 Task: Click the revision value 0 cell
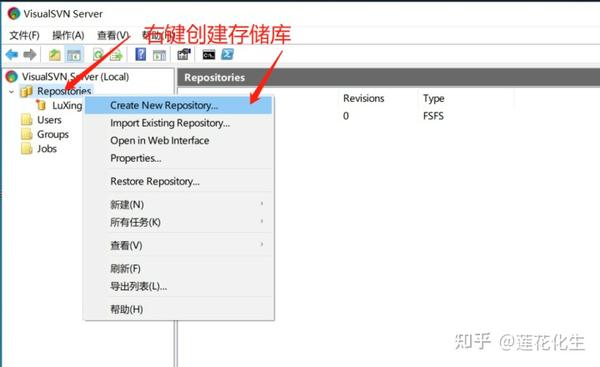[346, 116]
